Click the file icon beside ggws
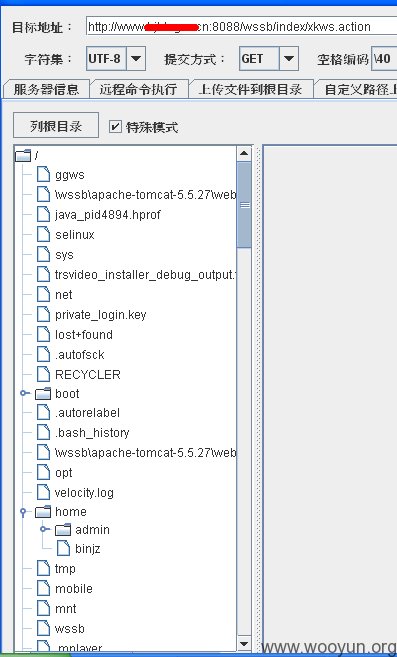The image size is (397, 657). pos(43,174)
